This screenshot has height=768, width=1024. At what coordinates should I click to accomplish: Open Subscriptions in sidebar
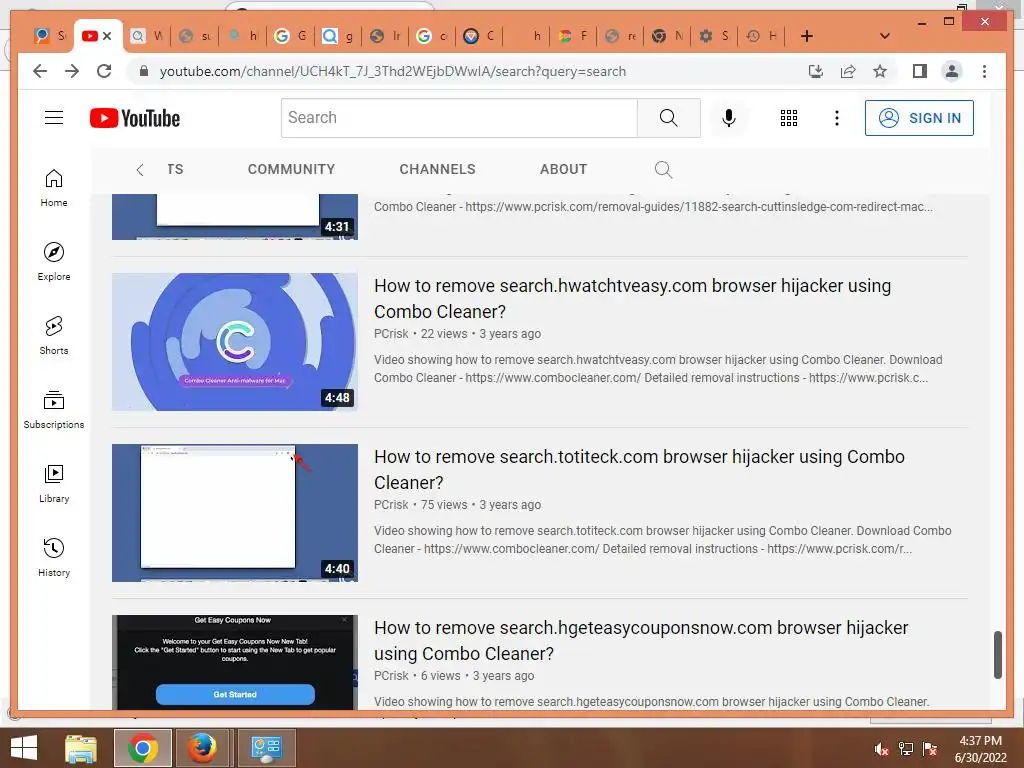(x=54, y=409)
